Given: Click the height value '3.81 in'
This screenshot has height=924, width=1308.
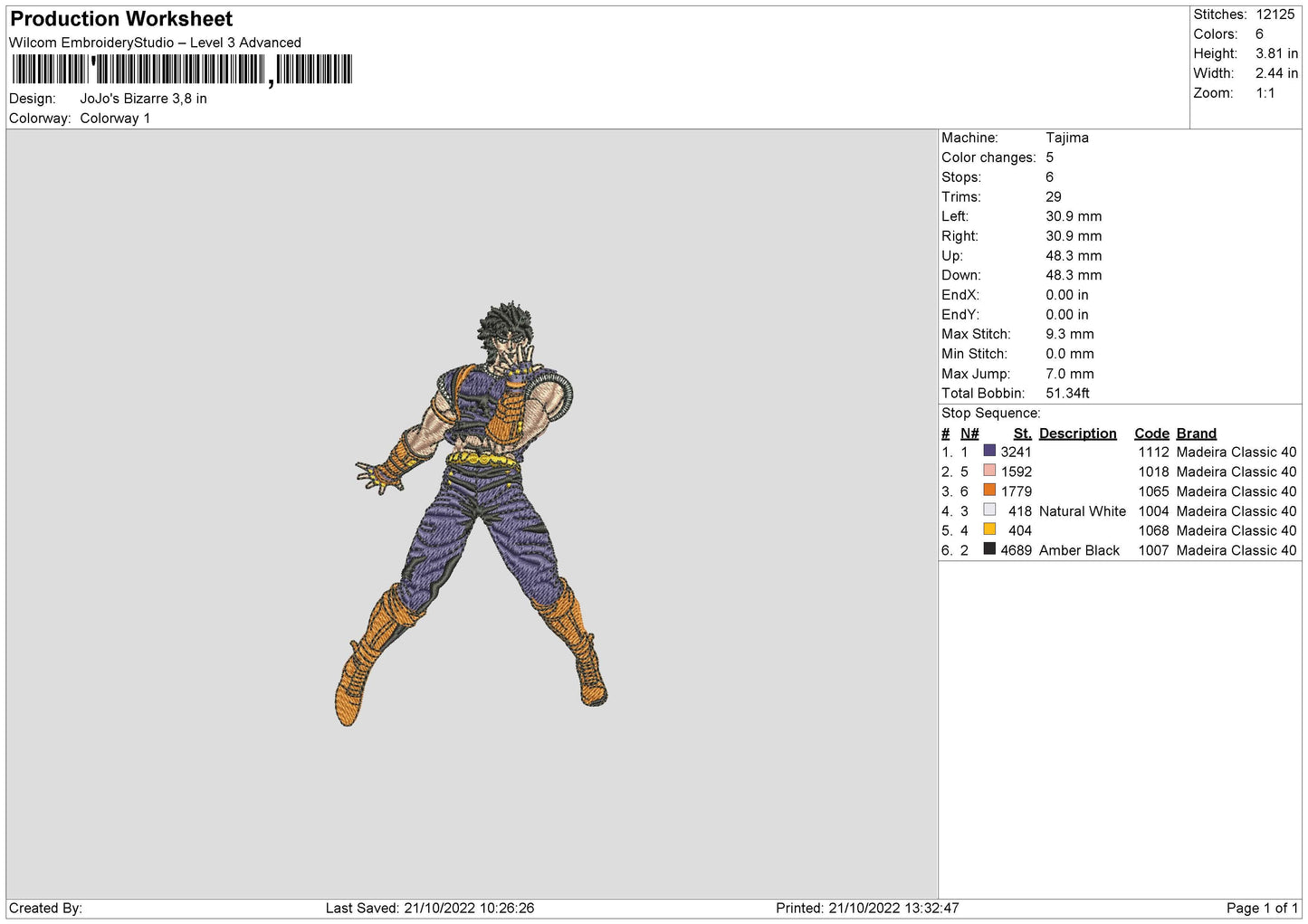Looking at the screenshot, I should 1276,53.
